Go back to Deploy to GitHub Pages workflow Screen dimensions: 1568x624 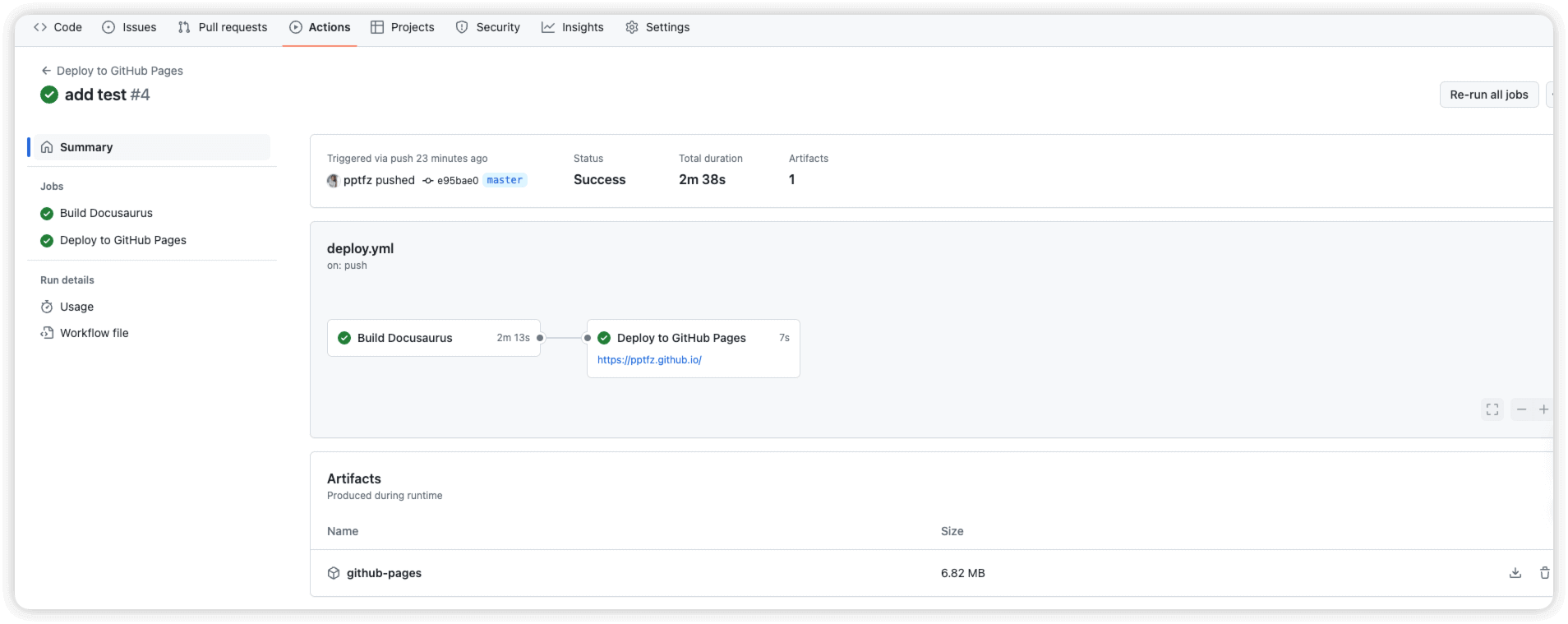point(112,71)
